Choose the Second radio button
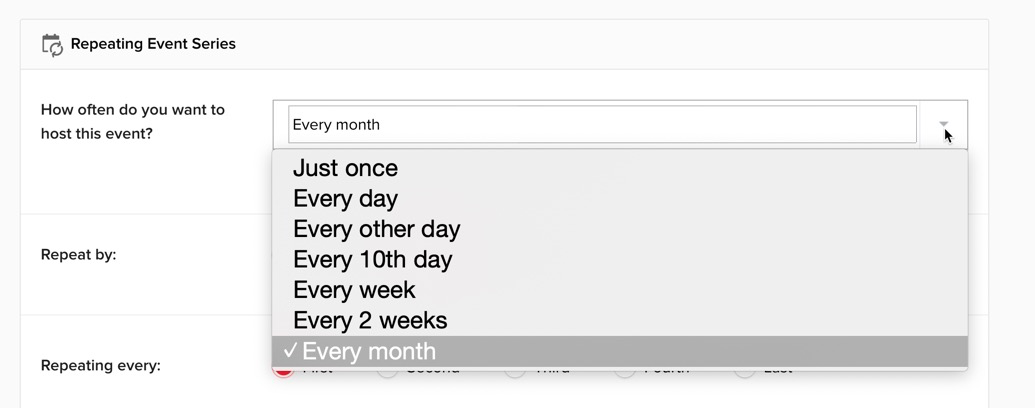The width and height of the screenshot is (1035, 408). click(x=387, y=371)
